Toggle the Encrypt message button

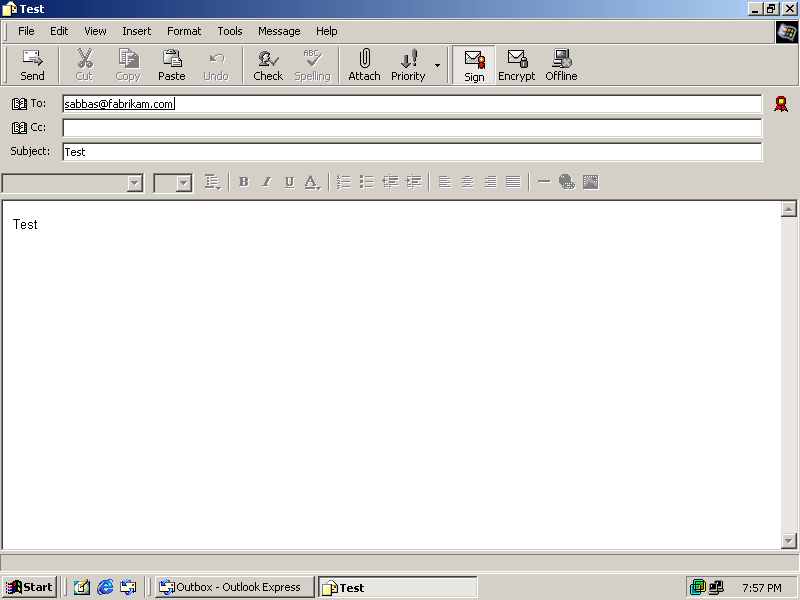click(516, 65)
